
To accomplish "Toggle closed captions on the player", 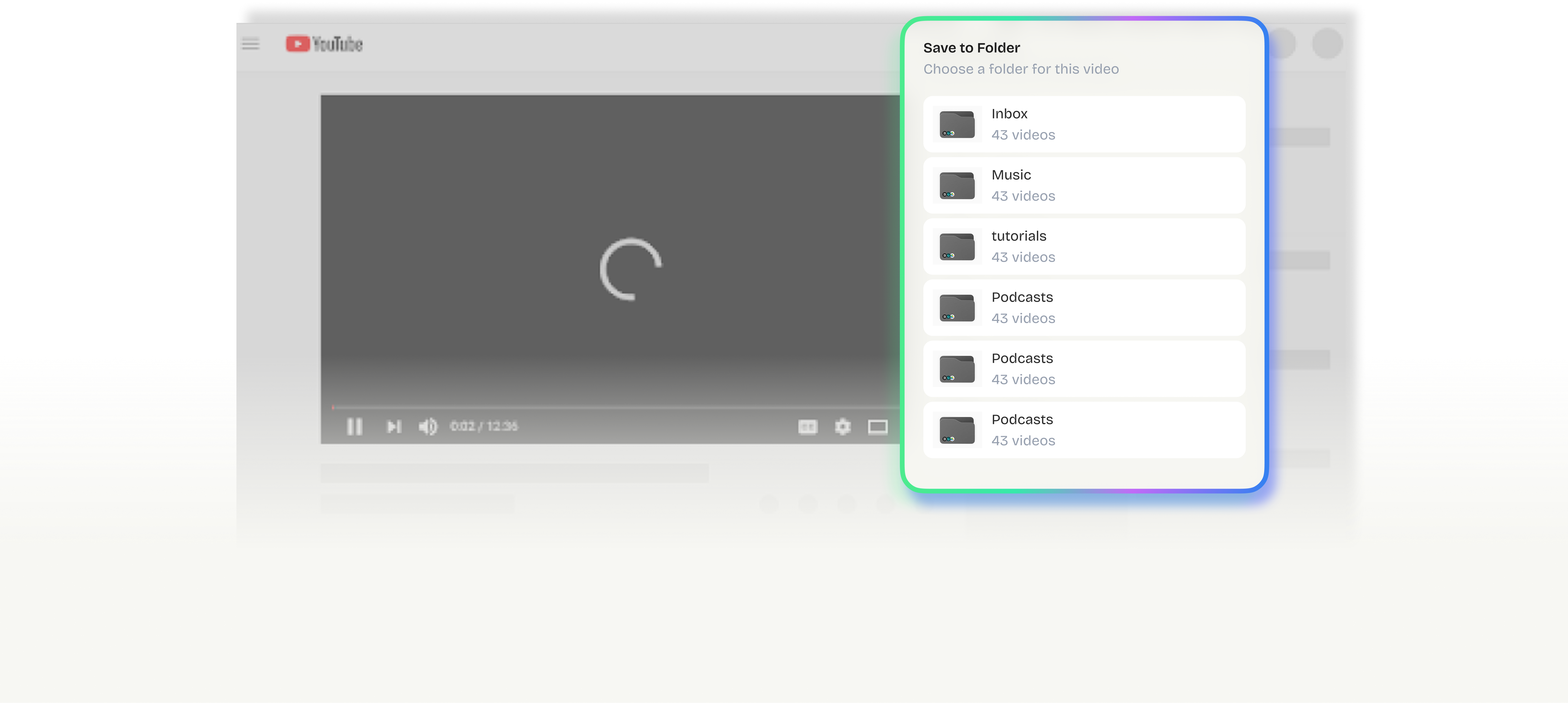I will (808, 427).
